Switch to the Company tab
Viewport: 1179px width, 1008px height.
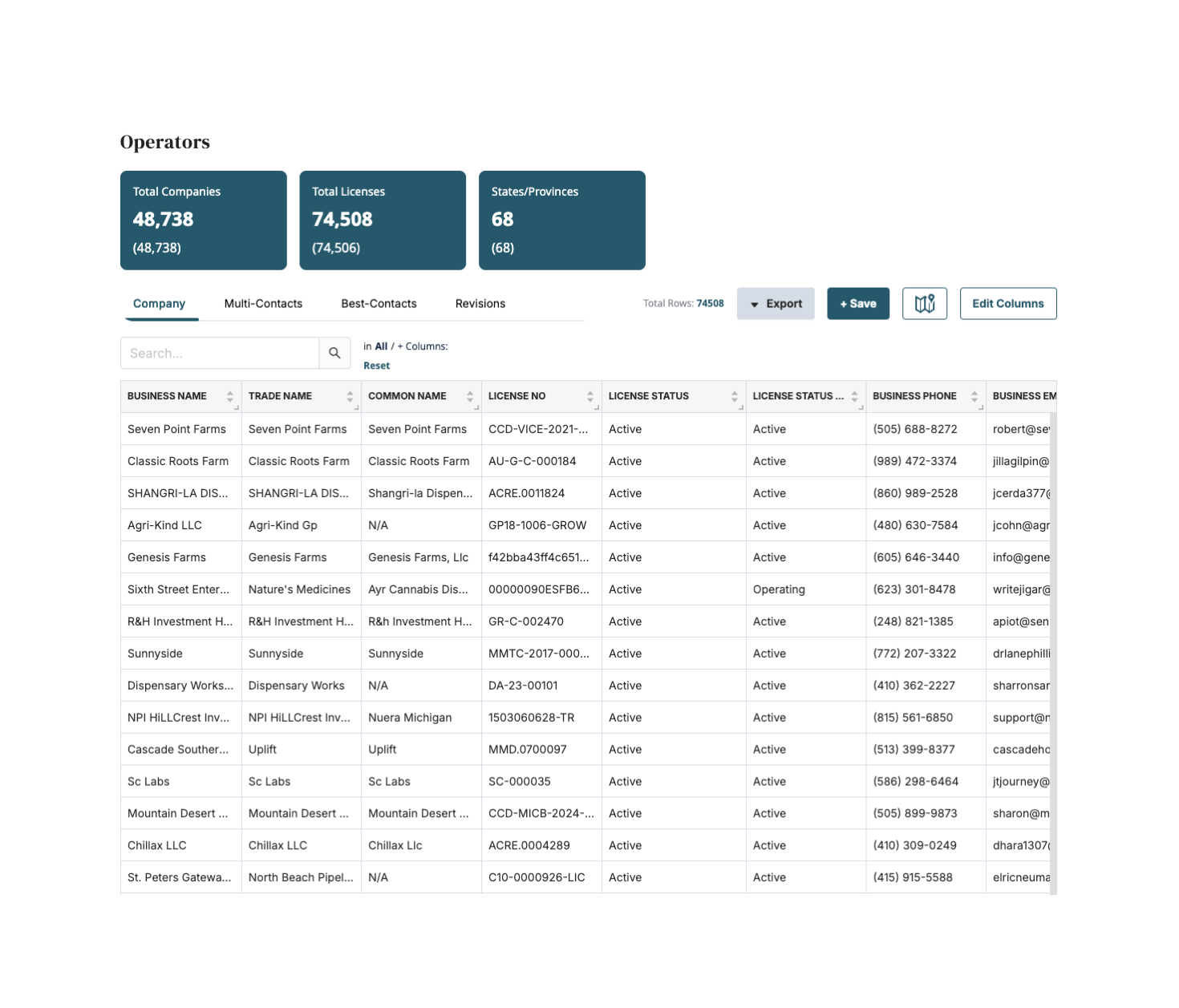[159, 304]
